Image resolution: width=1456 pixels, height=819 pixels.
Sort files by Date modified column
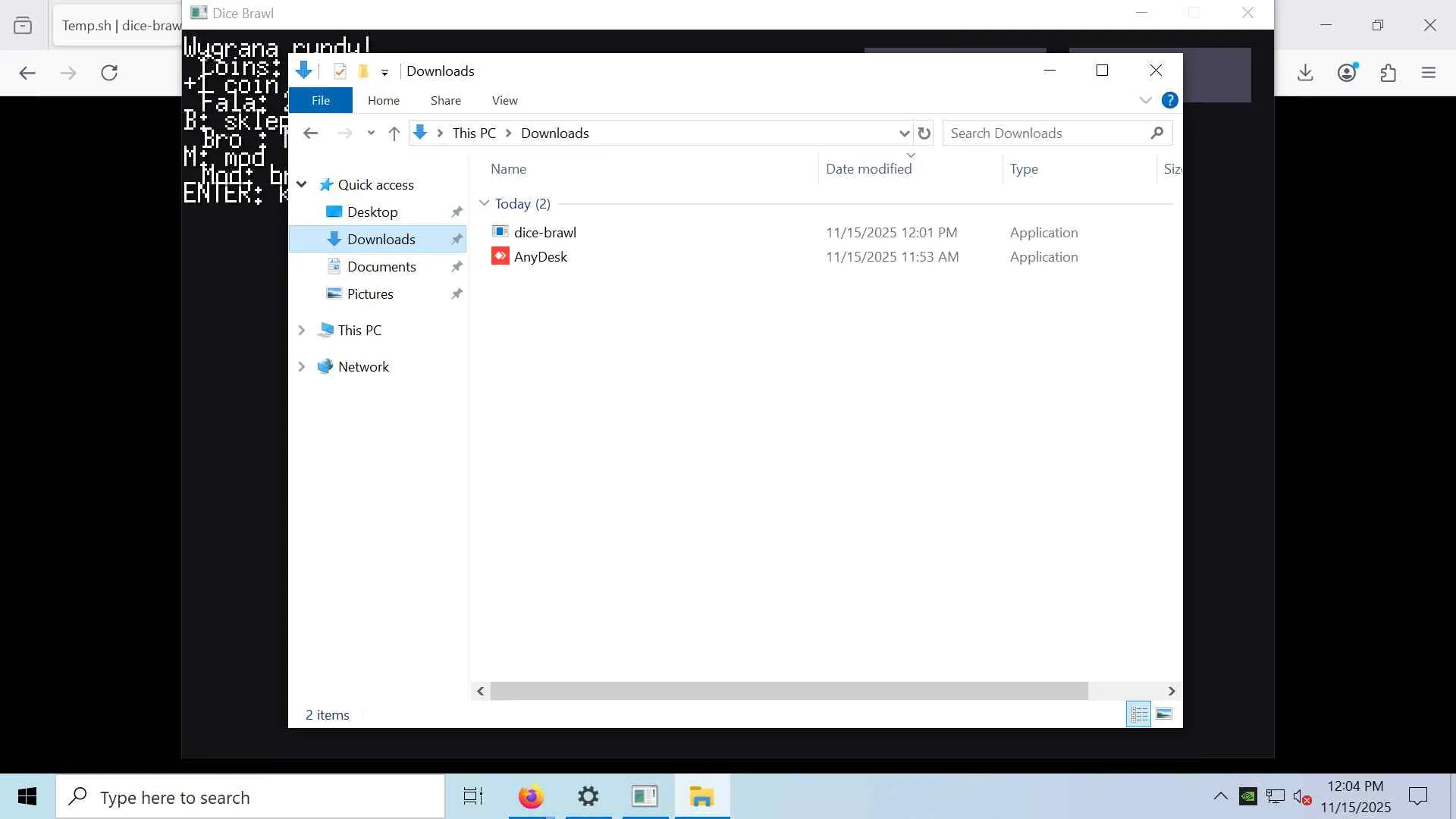(x=868, y=169)
